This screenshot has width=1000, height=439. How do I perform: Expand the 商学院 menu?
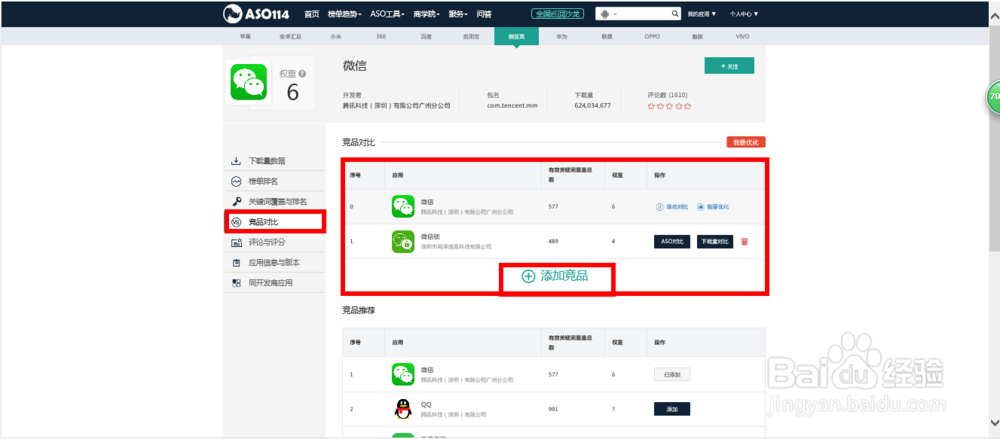[x=427, y=14]
